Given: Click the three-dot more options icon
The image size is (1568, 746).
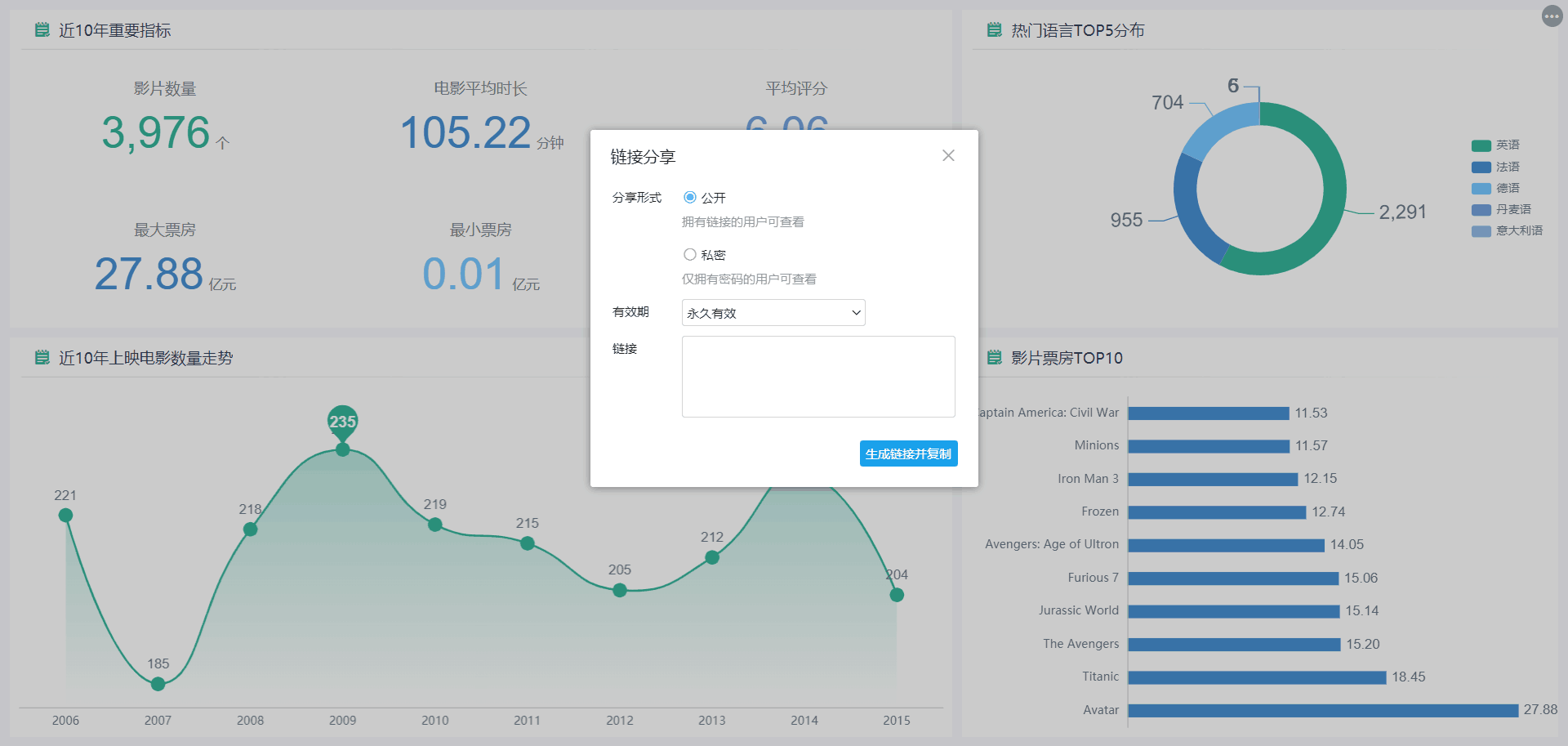Looking at the screenshot, I should click(1552, 16).
